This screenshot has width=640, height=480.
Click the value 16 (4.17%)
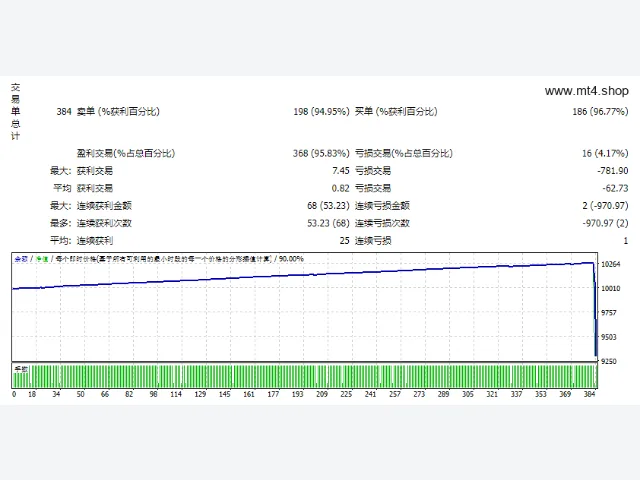point(605,153)
